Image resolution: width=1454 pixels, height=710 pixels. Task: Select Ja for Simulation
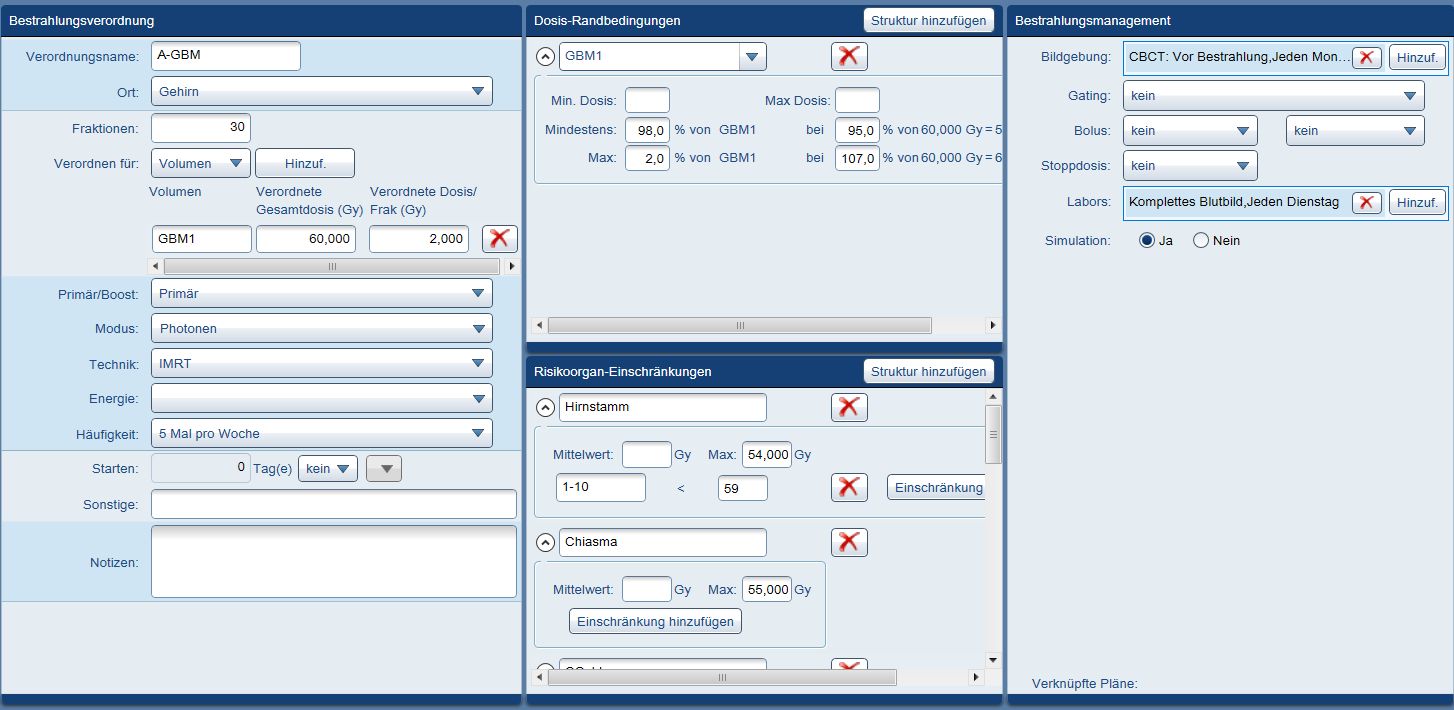(1147, 241)
